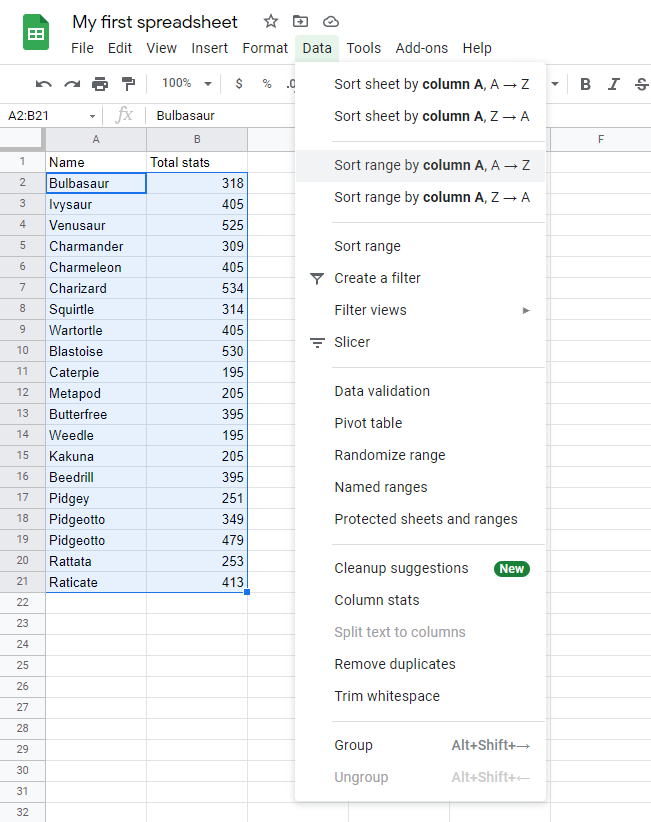
Task: Click the Google Sheets home logo
Action: pos(36,33)
